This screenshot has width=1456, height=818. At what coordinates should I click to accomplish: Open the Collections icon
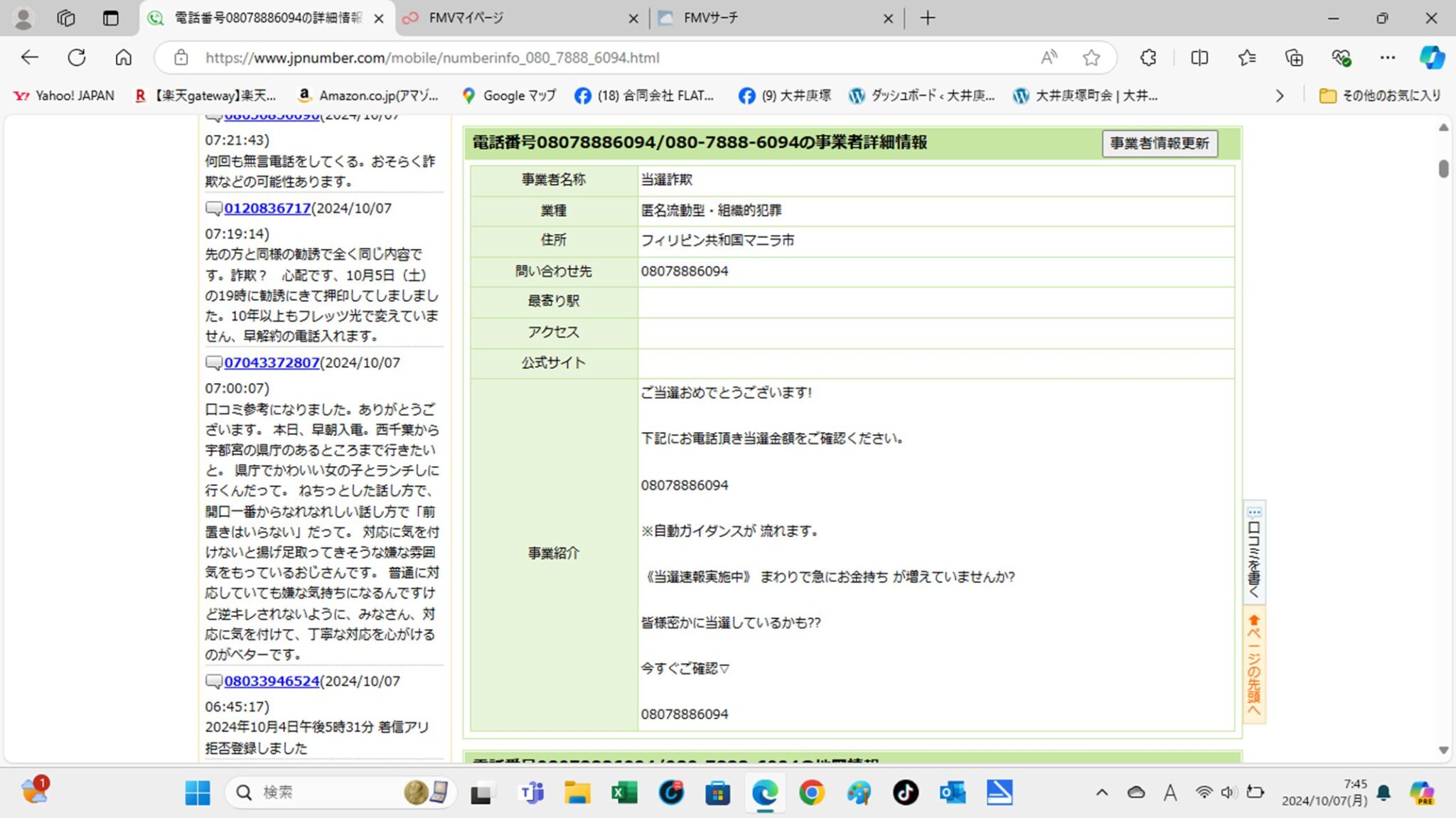tap(1294, 58)
